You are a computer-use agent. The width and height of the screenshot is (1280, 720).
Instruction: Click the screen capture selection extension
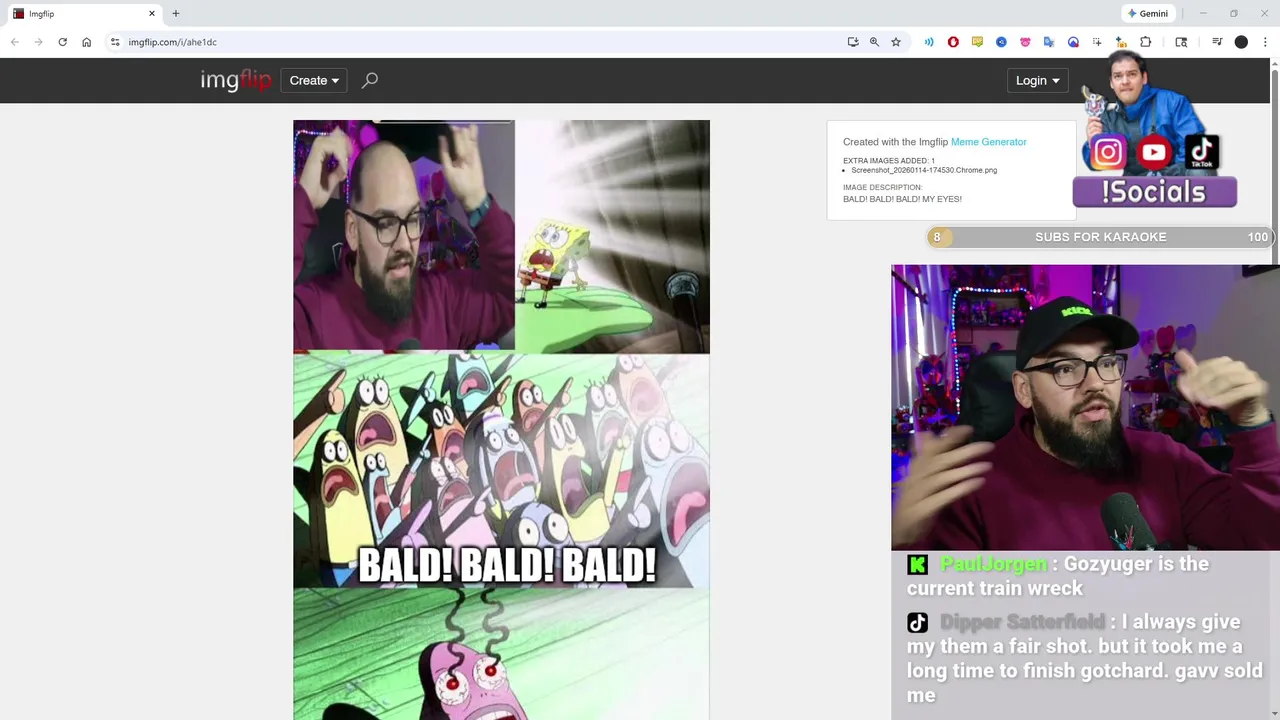pos(1097,42)
